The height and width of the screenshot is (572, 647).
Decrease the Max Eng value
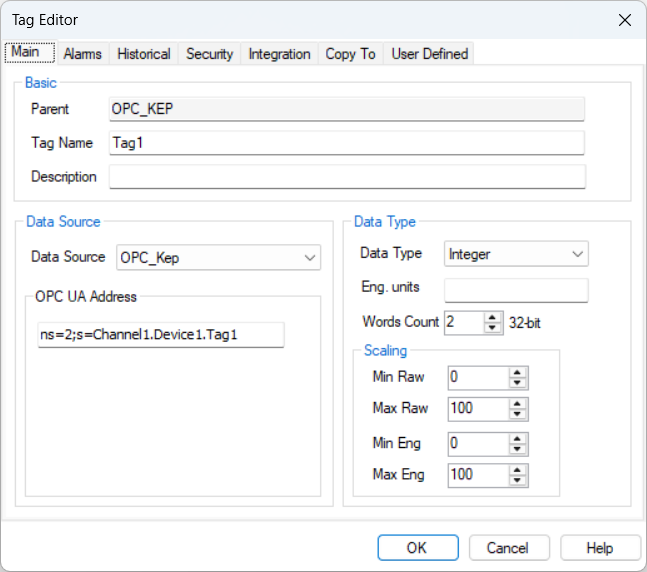click(517, 481)
